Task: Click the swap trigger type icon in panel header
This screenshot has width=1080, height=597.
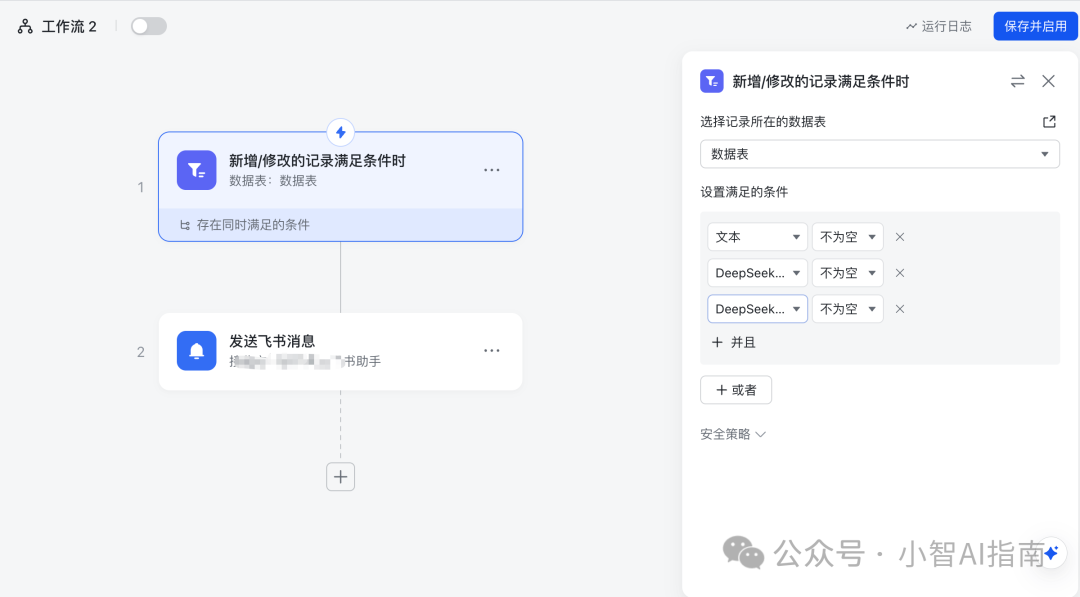Action: [1017, 81]
